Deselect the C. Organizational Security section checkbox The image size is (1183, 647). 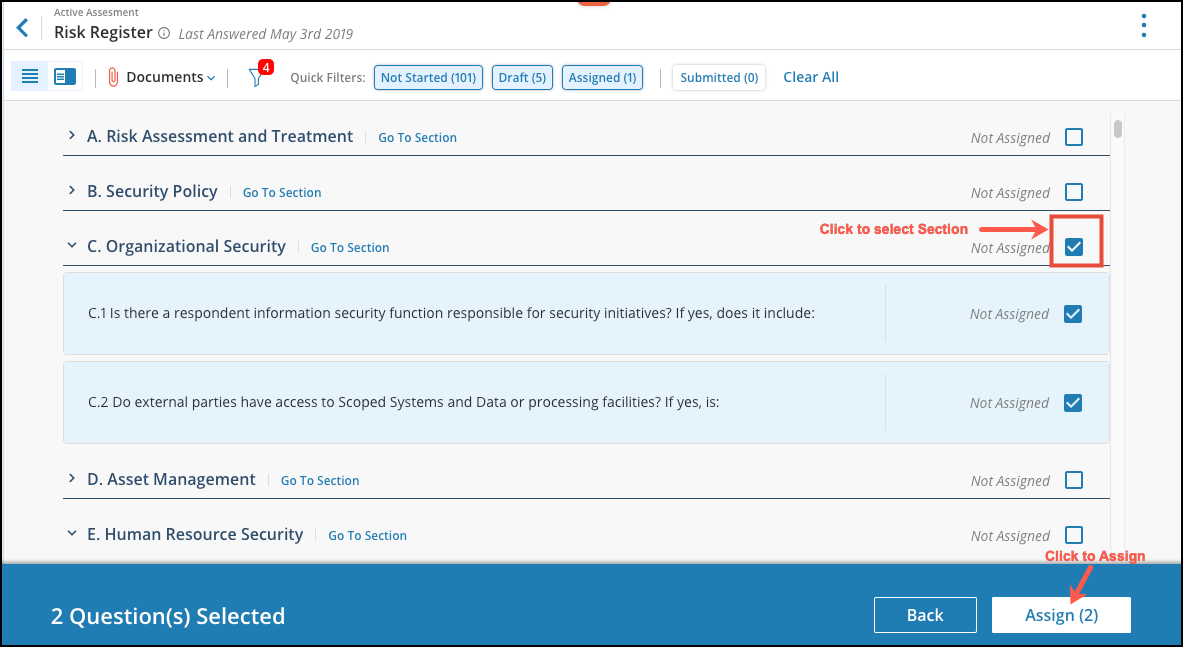(x=1074, y=241)
